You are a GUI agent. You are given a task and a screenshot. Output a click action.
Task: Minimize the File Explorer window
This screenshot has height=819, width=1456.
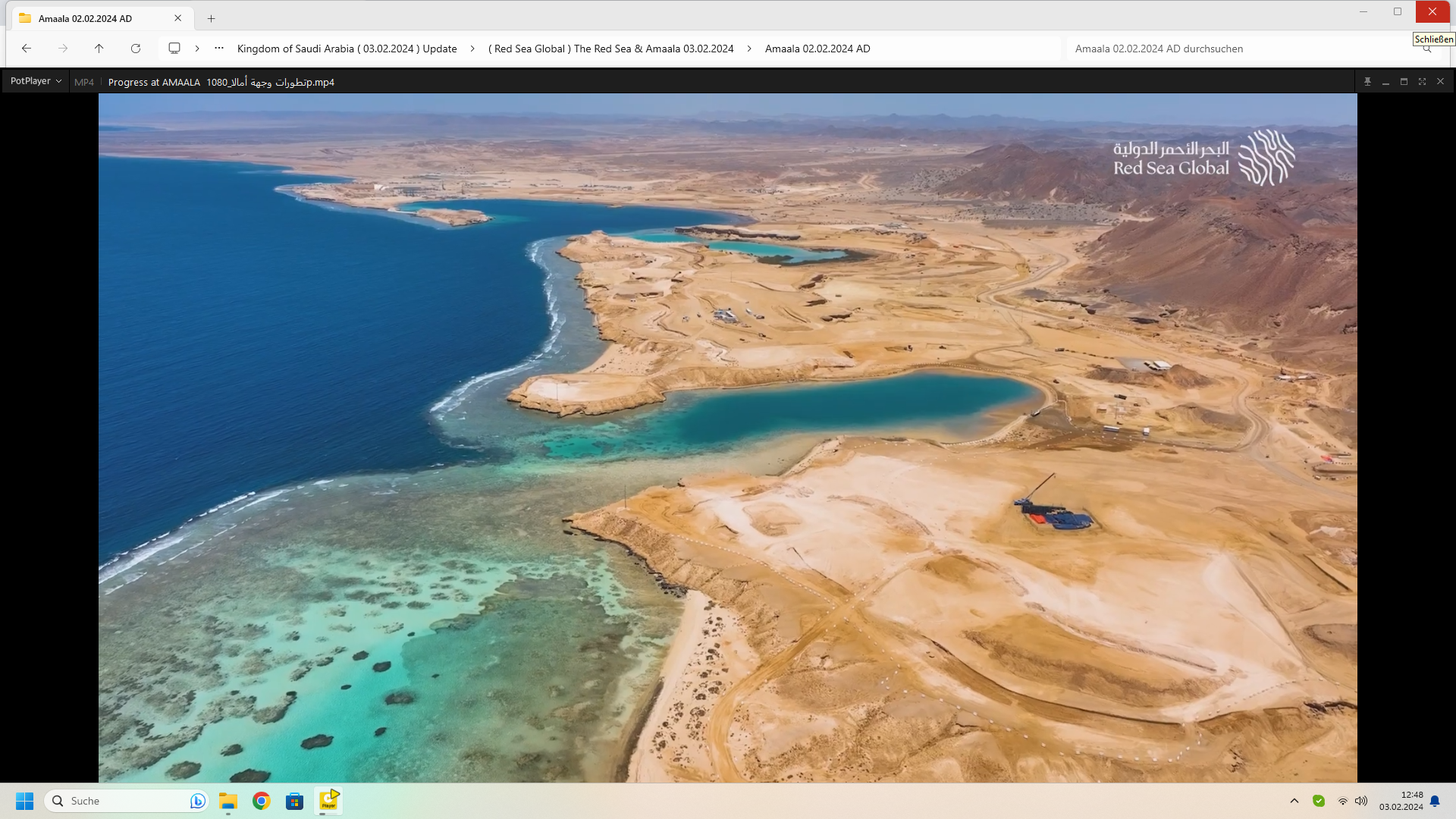click(1363, 11)
